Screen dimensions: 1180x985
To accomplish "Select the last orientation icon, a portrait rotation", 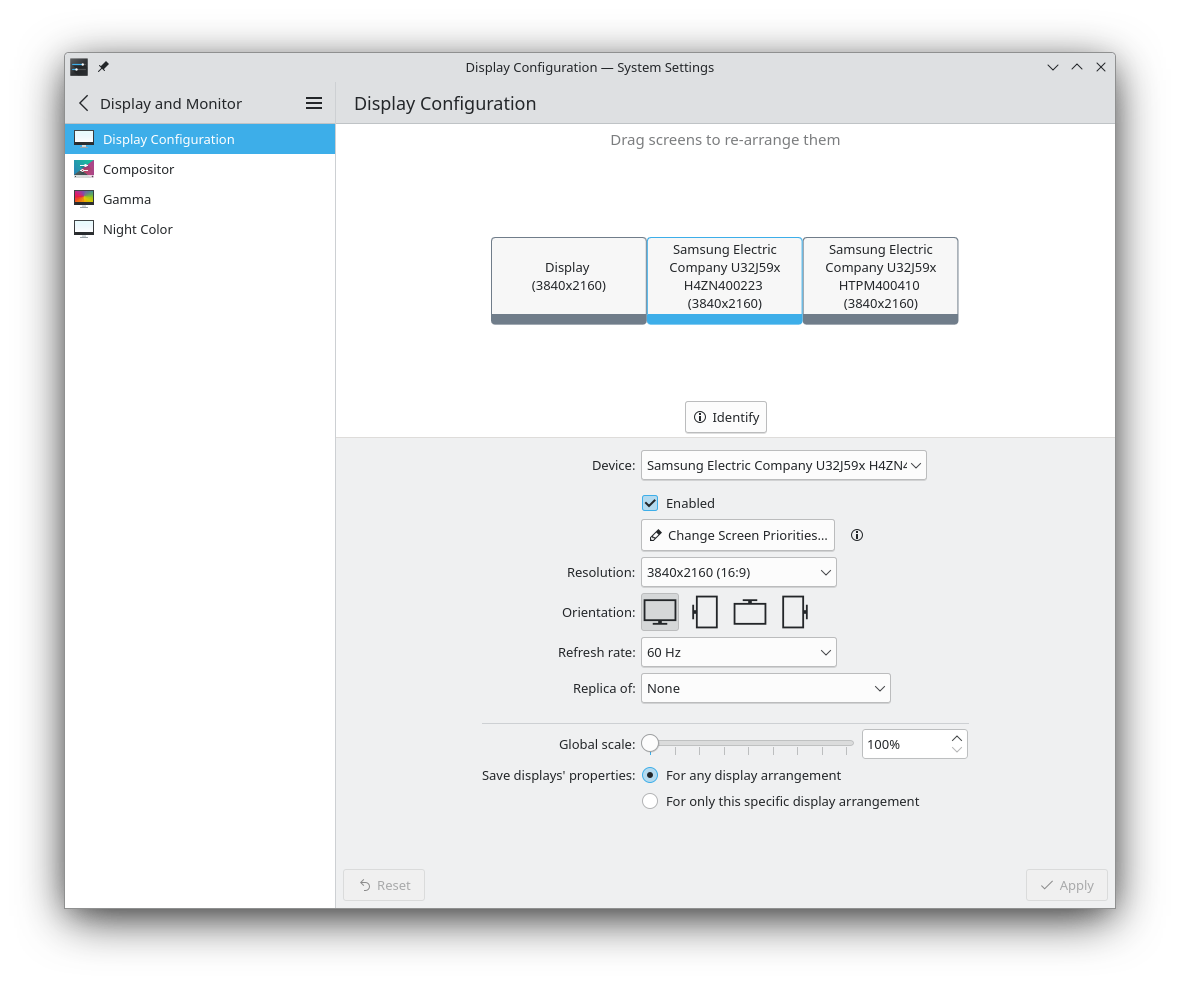I will click(x=795, y=612).
